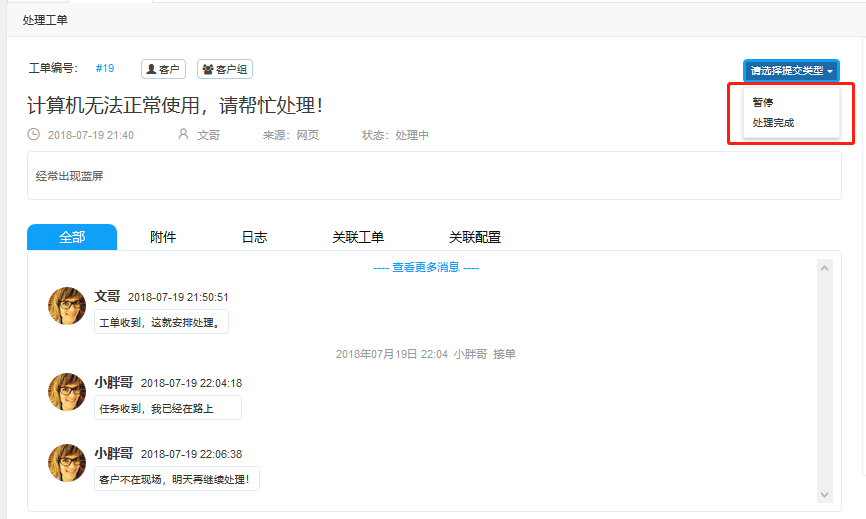The height and width of the screenshot is (519, 866).
Task: Switch to the 全部 tab
Action: (x=72, y=237)
